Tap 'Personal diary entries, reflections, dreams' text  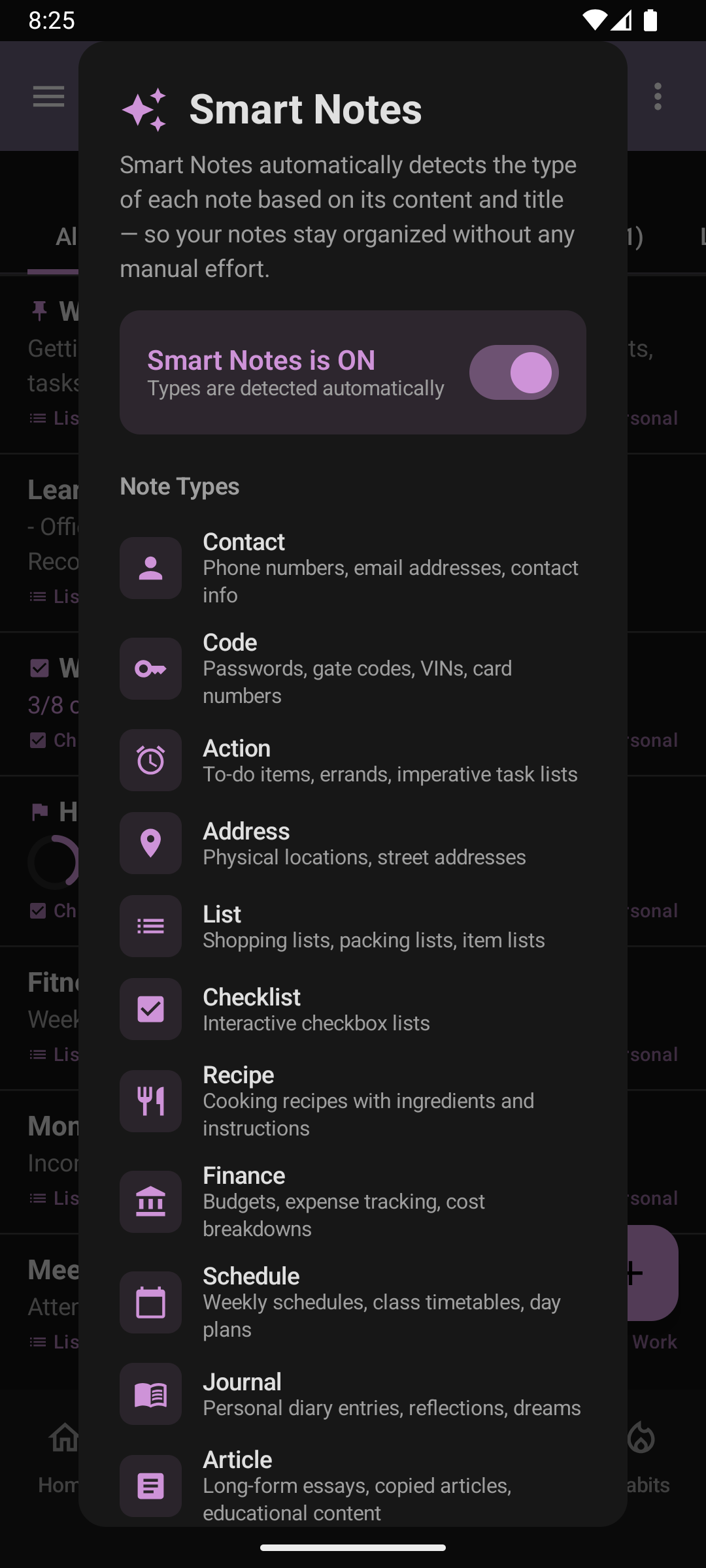[392, 1408]
